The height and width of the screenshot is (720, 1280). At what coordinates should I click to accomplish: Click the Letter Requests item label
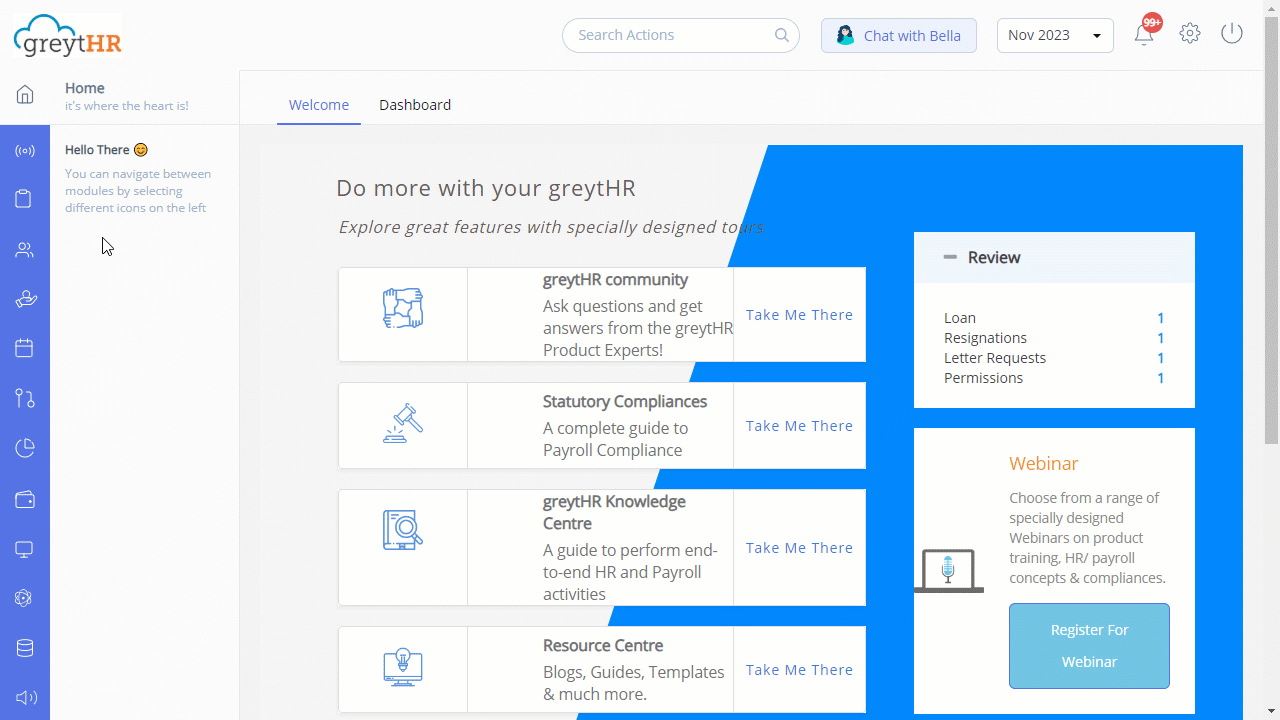[x=995, y=358]
